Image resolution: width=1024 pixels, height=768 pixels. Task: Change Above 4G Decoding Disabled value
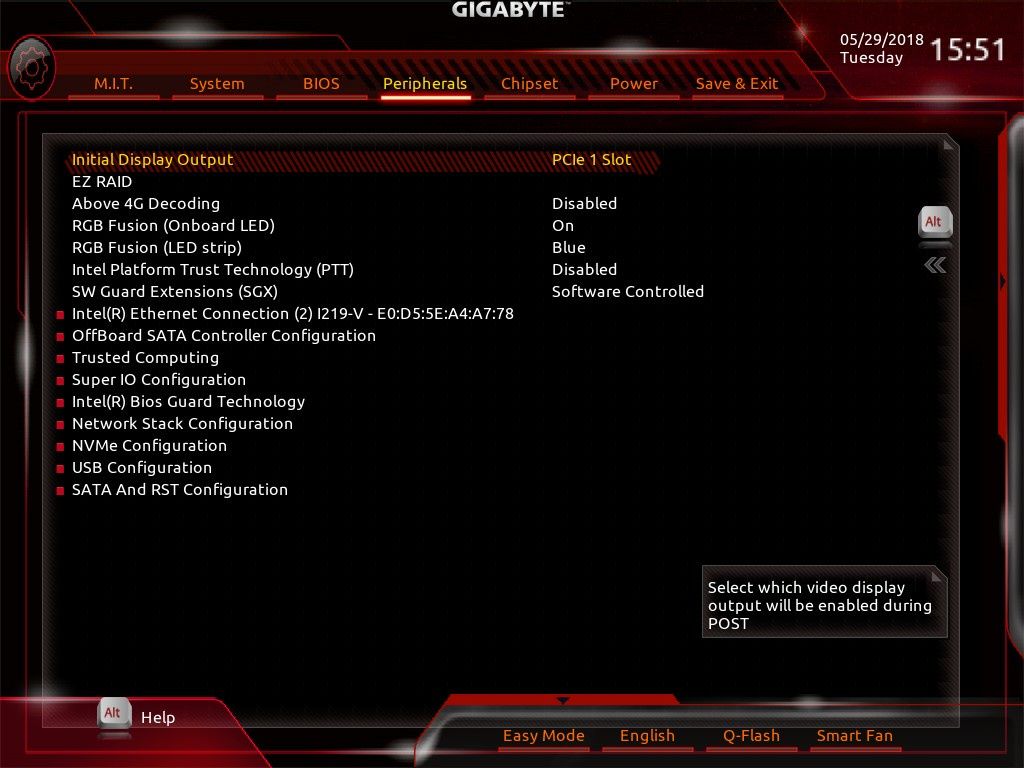pyautogui.click(x=584, y=204)
